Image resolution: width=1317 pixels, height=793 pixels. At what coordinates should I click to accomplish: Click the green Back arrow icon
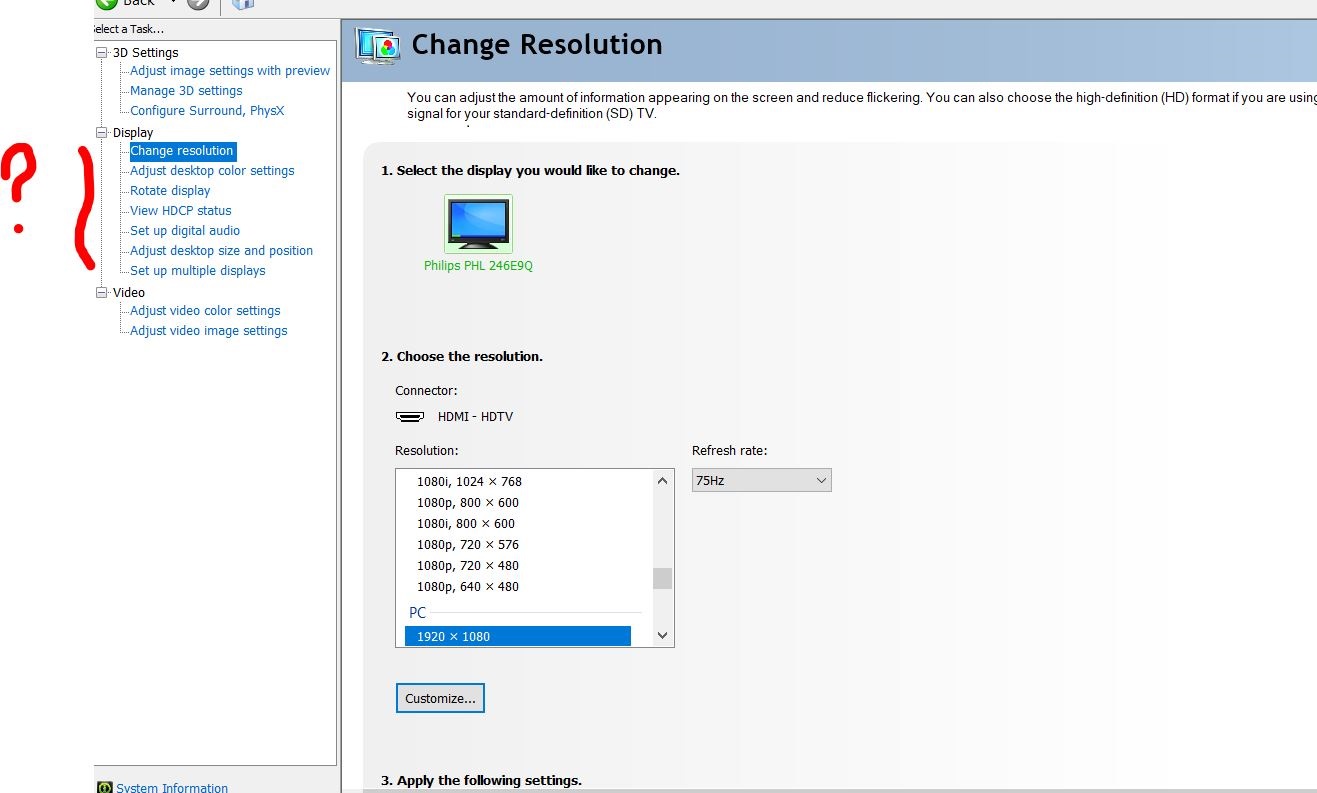107,3
